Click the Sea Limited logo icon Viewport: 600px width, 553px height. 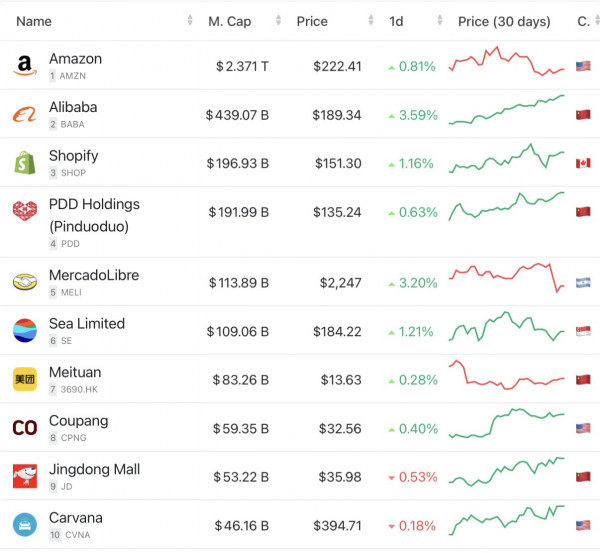click(x=24, y=331)
